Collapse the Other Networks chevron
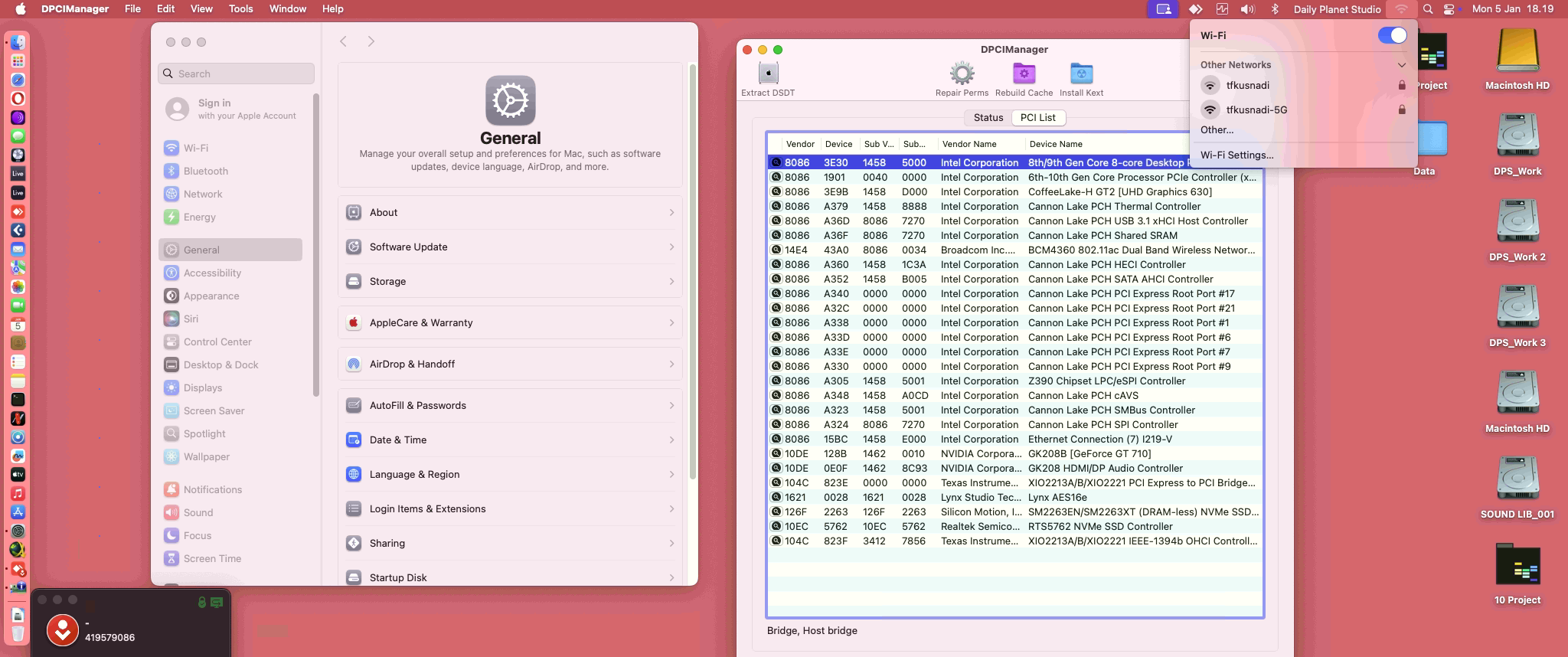The height and width of the screenshot is (657, 1568). (x=1401, y=65)
